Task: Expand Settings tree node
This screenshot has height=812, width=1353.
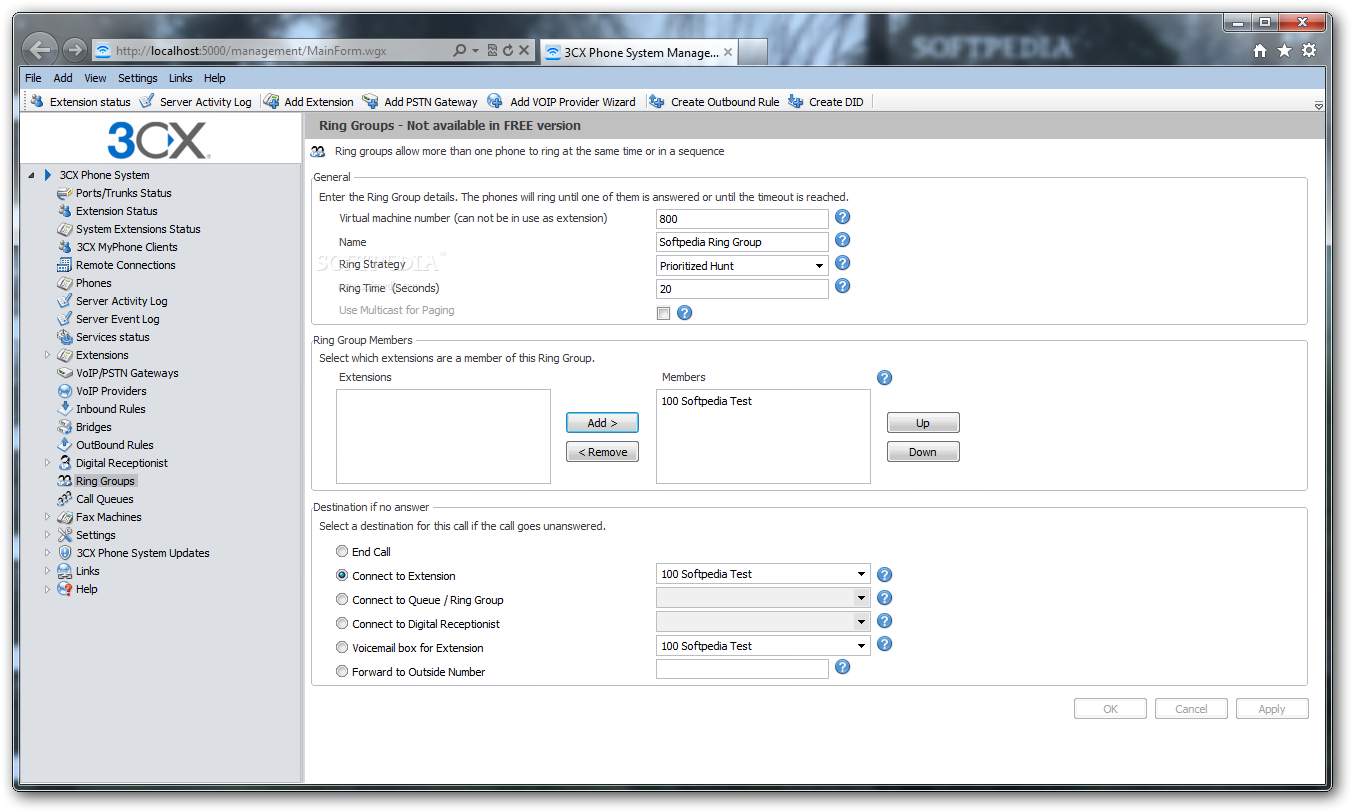Action: click(x=47, y=535)
